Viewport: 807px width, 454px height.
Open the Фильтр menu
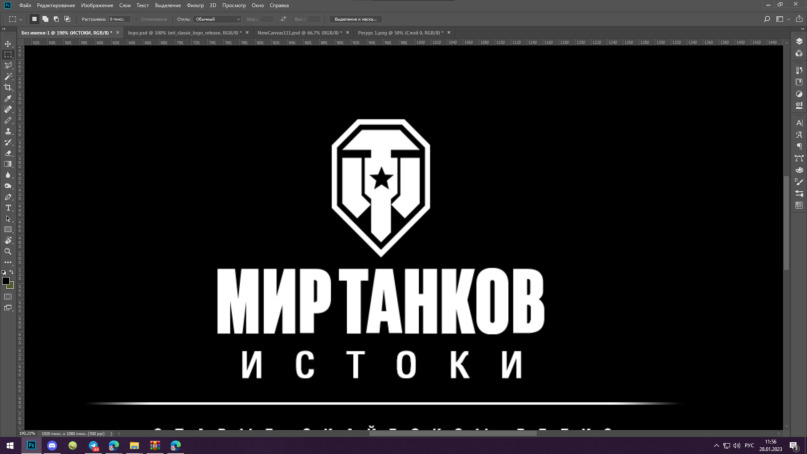195,5
